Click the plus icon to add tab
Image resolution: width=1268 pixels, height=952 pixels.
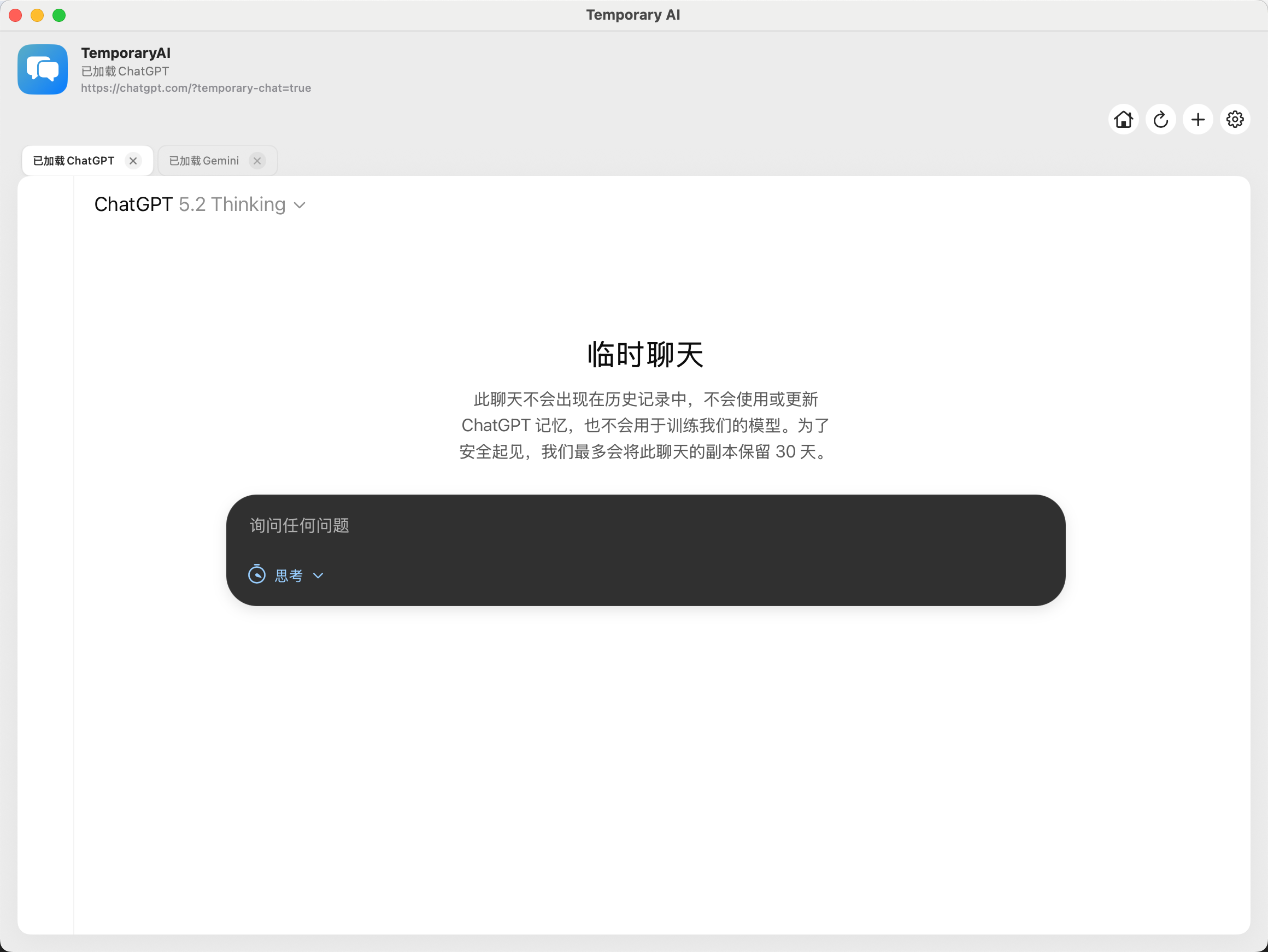click(1197, 119)
